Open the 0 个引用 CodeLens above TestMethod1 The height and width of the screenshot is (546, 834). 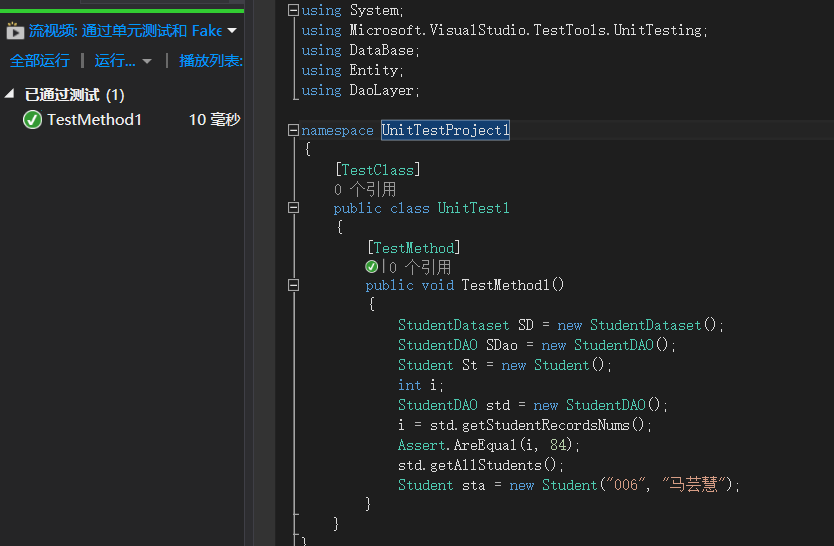pyautogui.click(x=420, y=267)
